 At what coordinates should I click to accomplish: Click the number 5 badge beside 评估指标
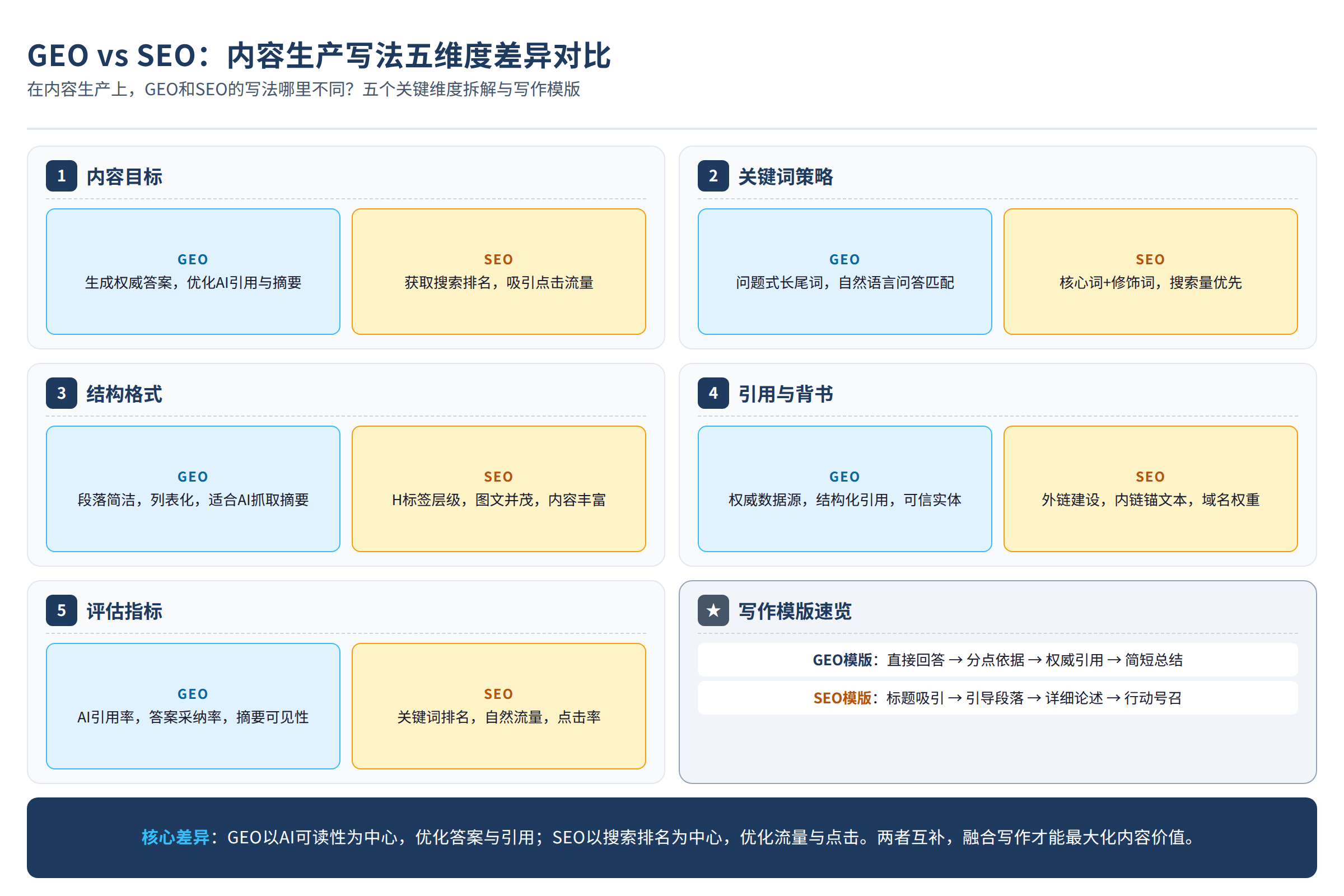pos(61,610)
